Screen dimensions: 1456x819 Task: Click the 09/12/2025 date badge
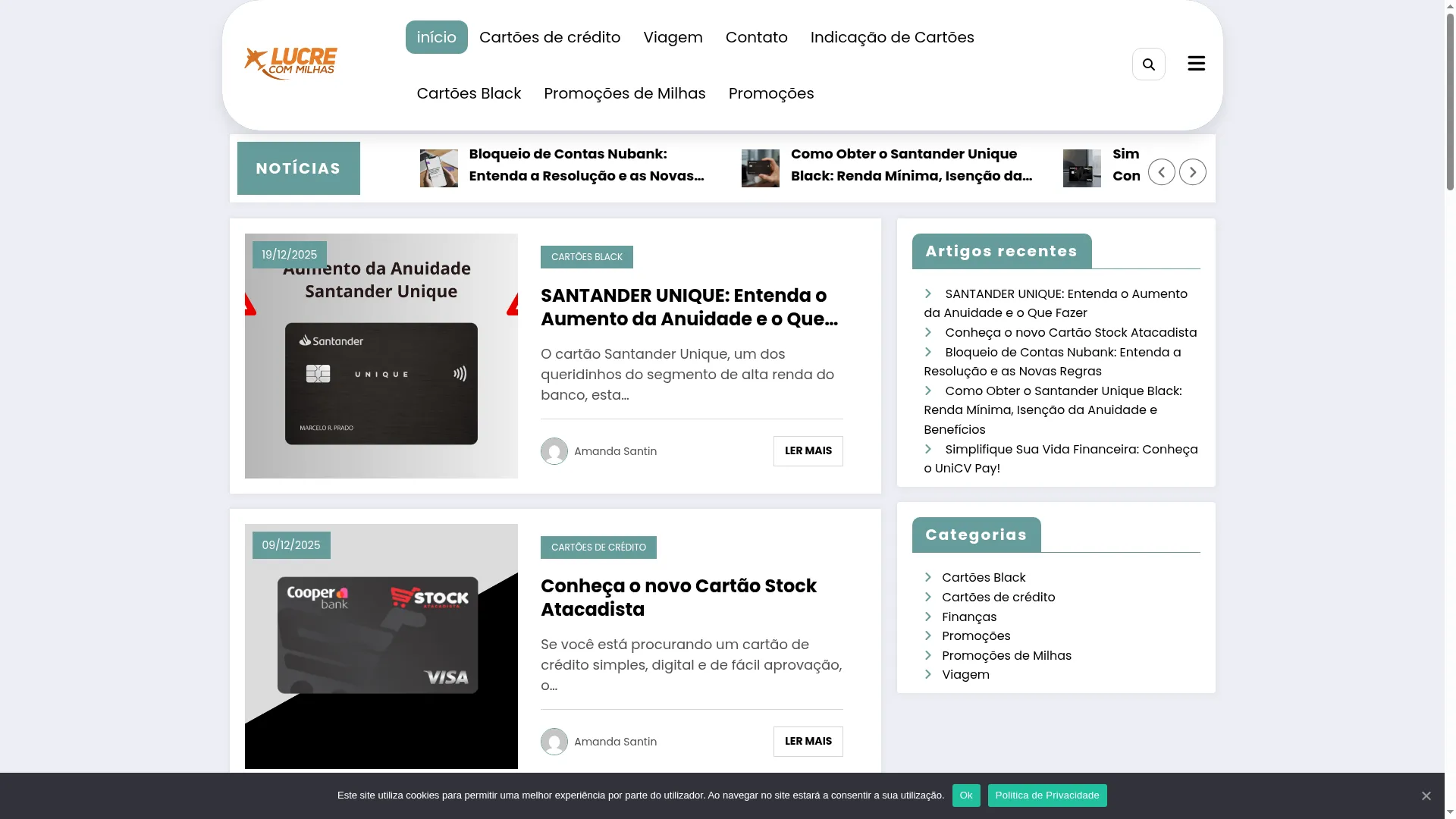coord(291,545)
